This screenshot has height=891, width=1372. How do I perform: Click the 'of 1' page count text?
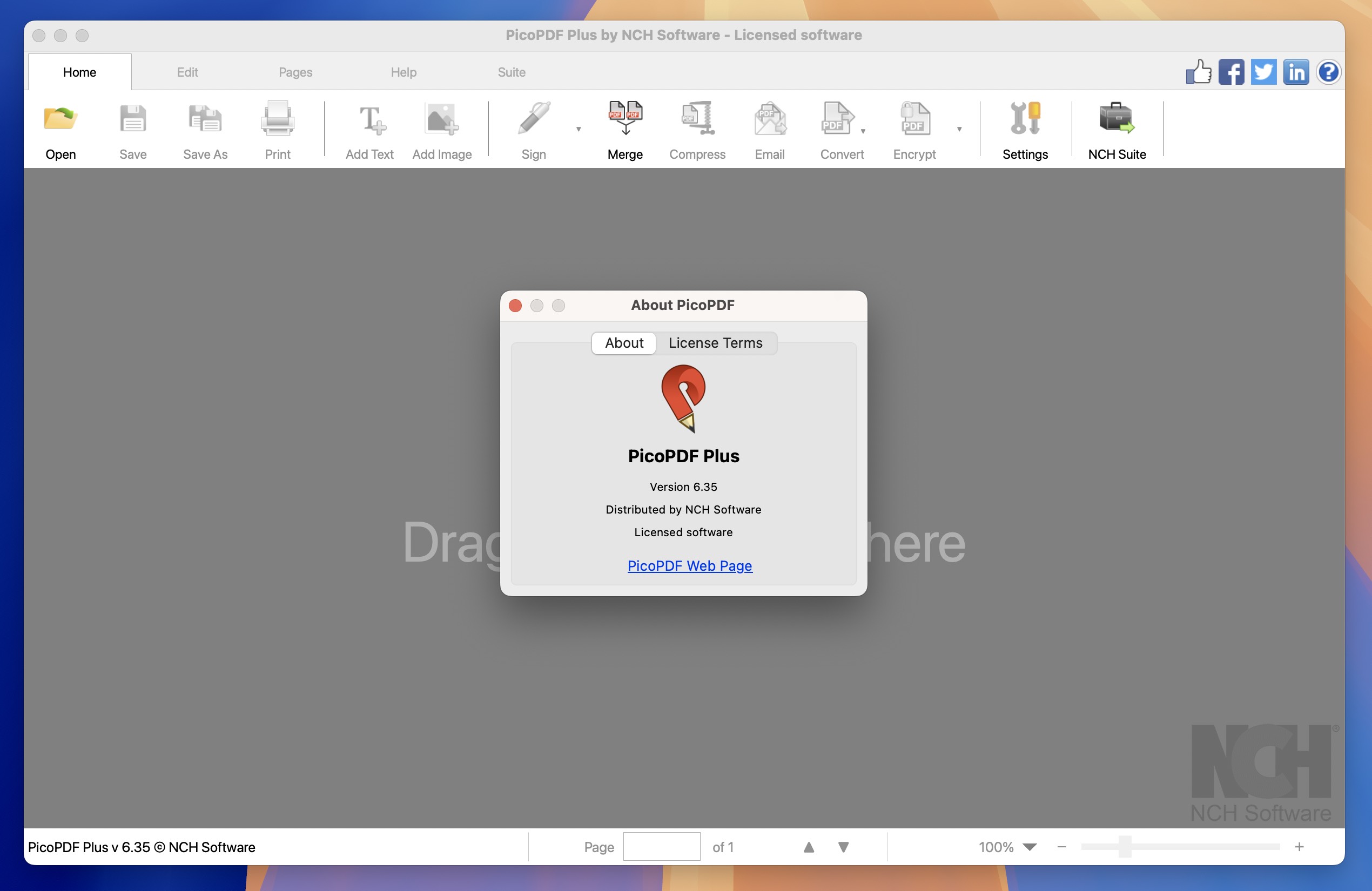[723, 847]
